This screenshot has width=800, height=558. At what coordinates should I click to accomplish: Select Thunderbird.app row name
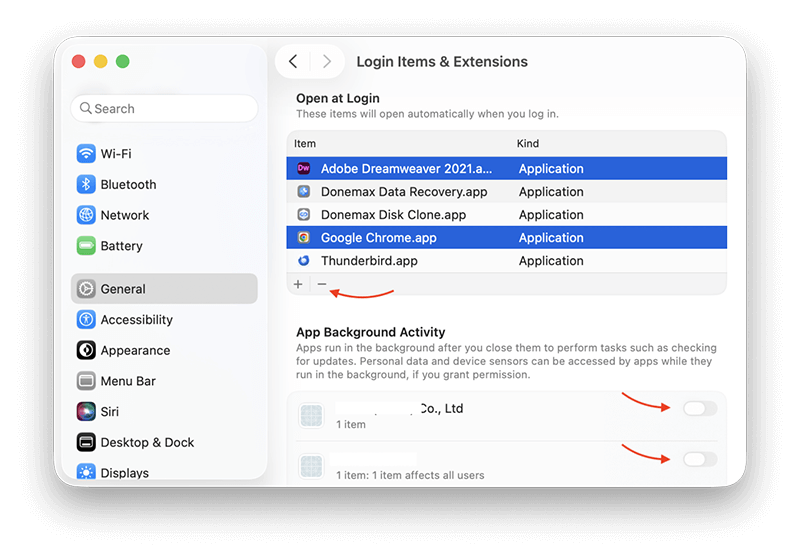point(369,261)
